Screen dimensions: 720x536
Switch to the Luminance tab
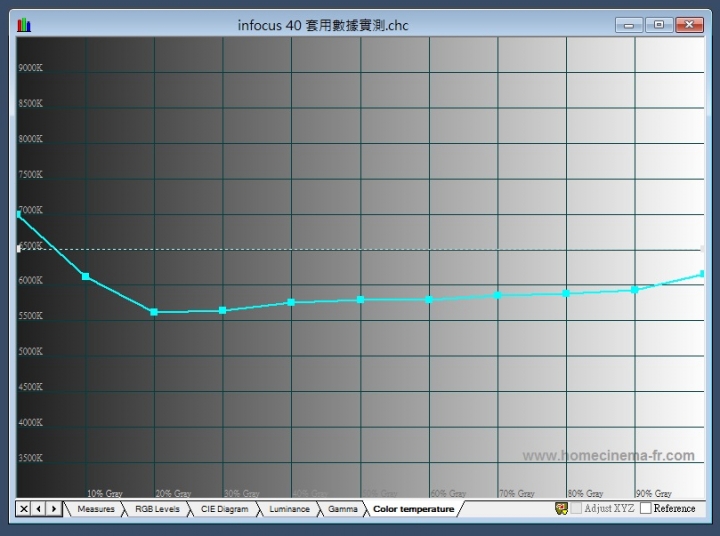coord(289,509)
